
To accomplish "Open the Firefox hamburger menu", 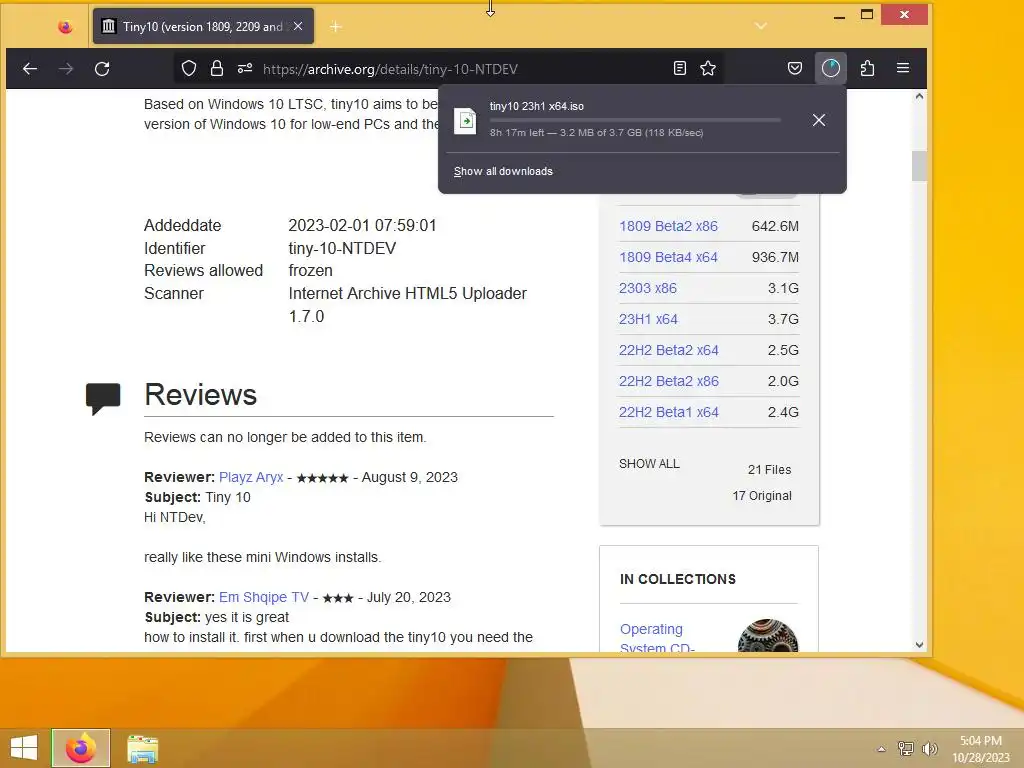I will point(903,68).
